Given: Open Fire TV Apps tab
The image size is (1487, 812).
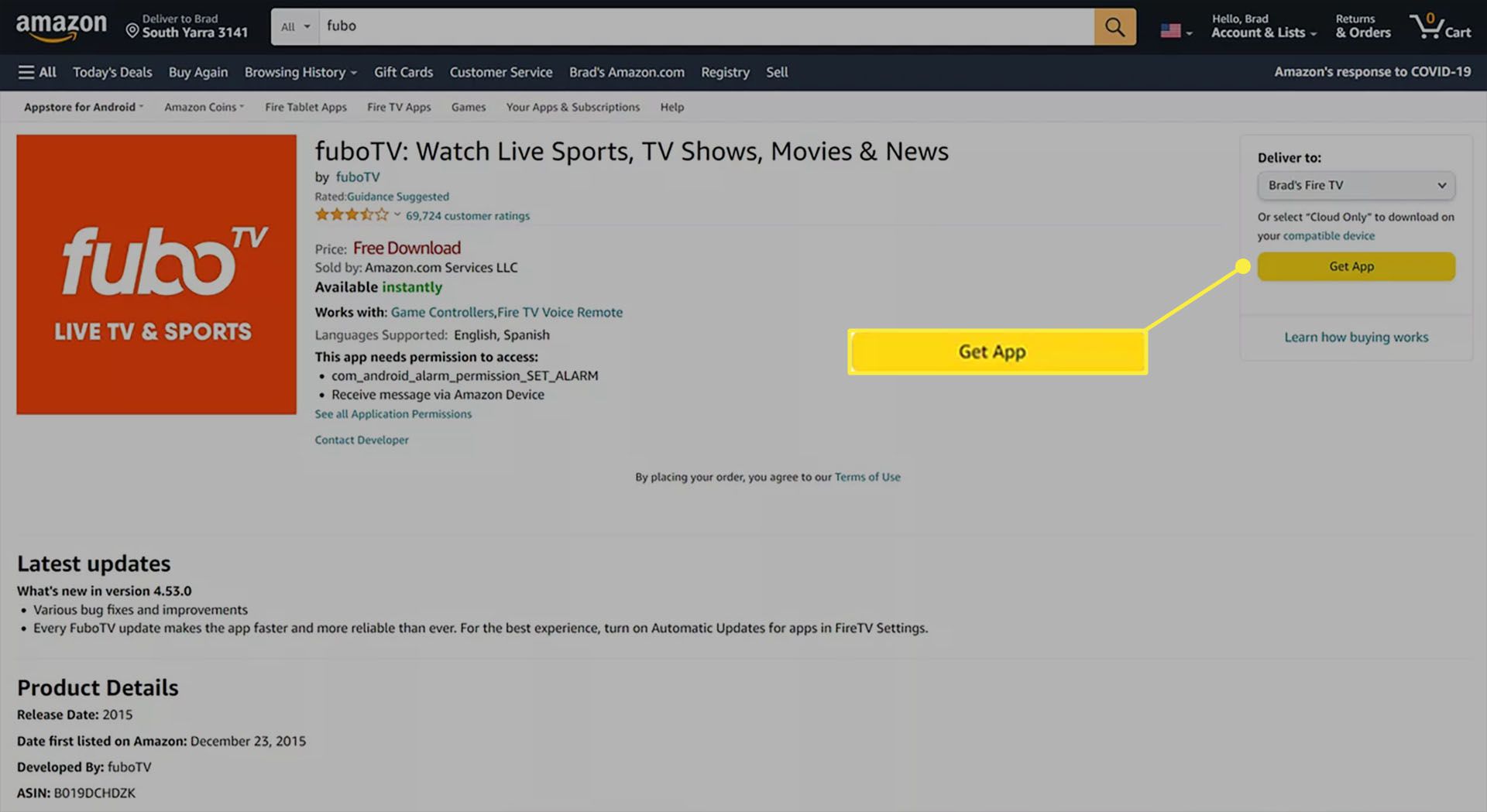Looking at the screenshot, I should [399, 107].
